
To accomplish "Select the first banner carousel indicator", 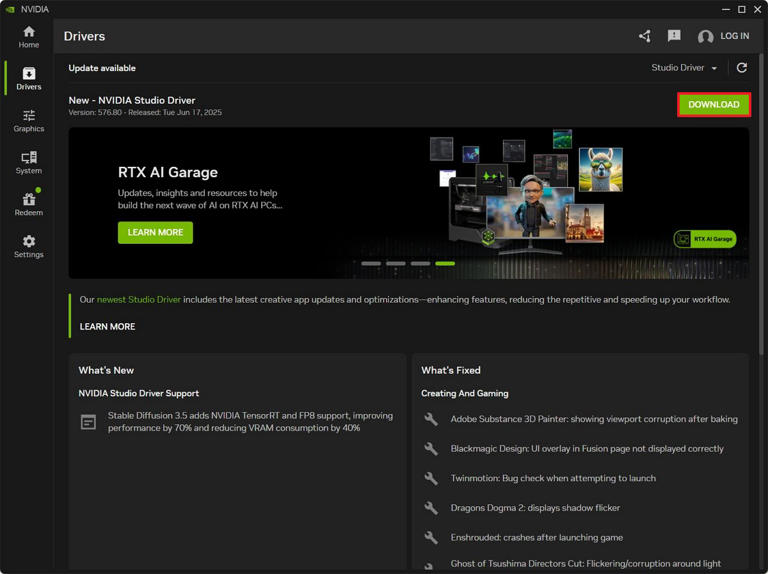I will (x=371, y=263).
